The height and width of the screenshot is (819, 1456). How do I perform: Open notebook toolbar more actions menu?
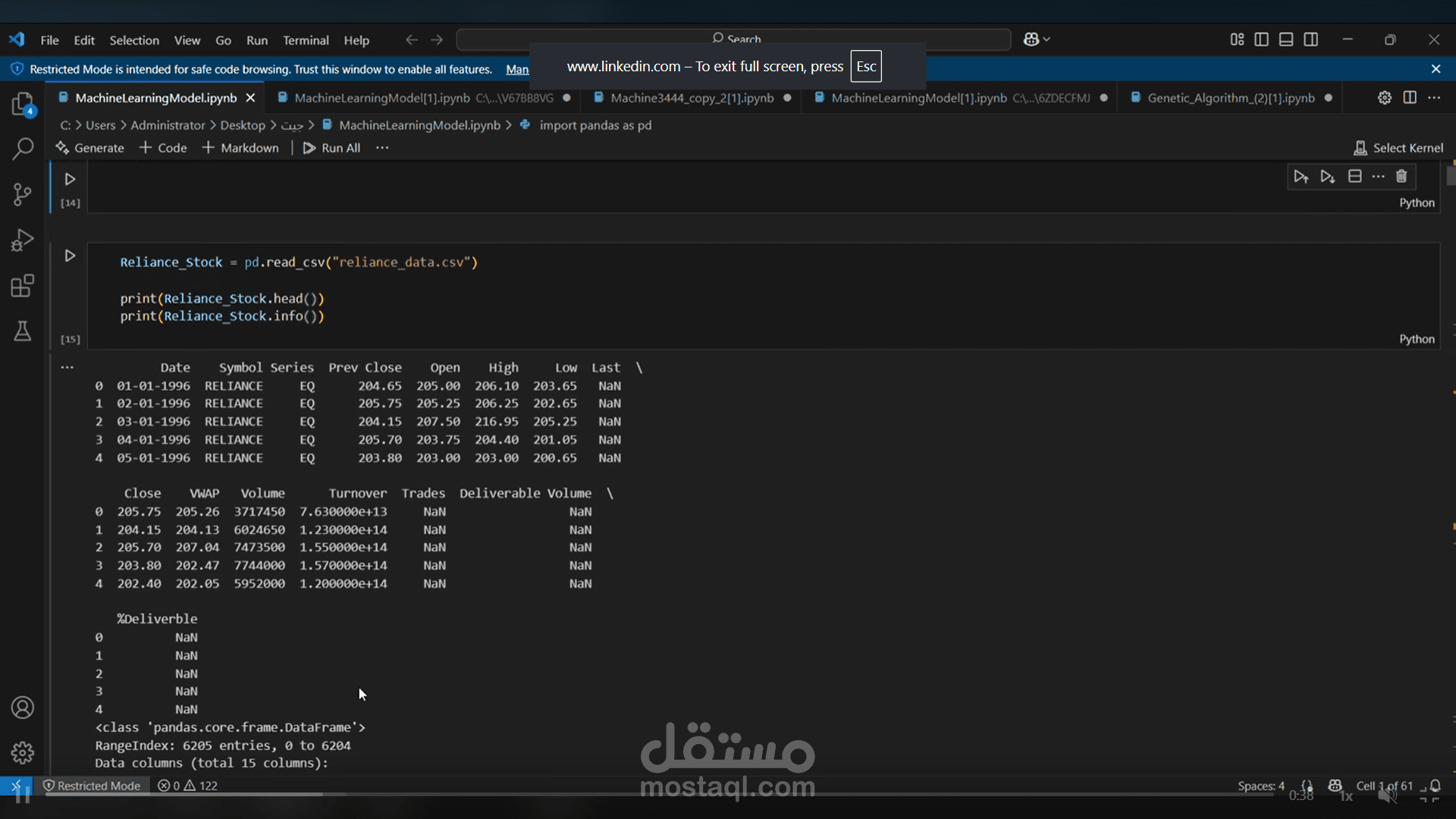(x=382, y=148)
